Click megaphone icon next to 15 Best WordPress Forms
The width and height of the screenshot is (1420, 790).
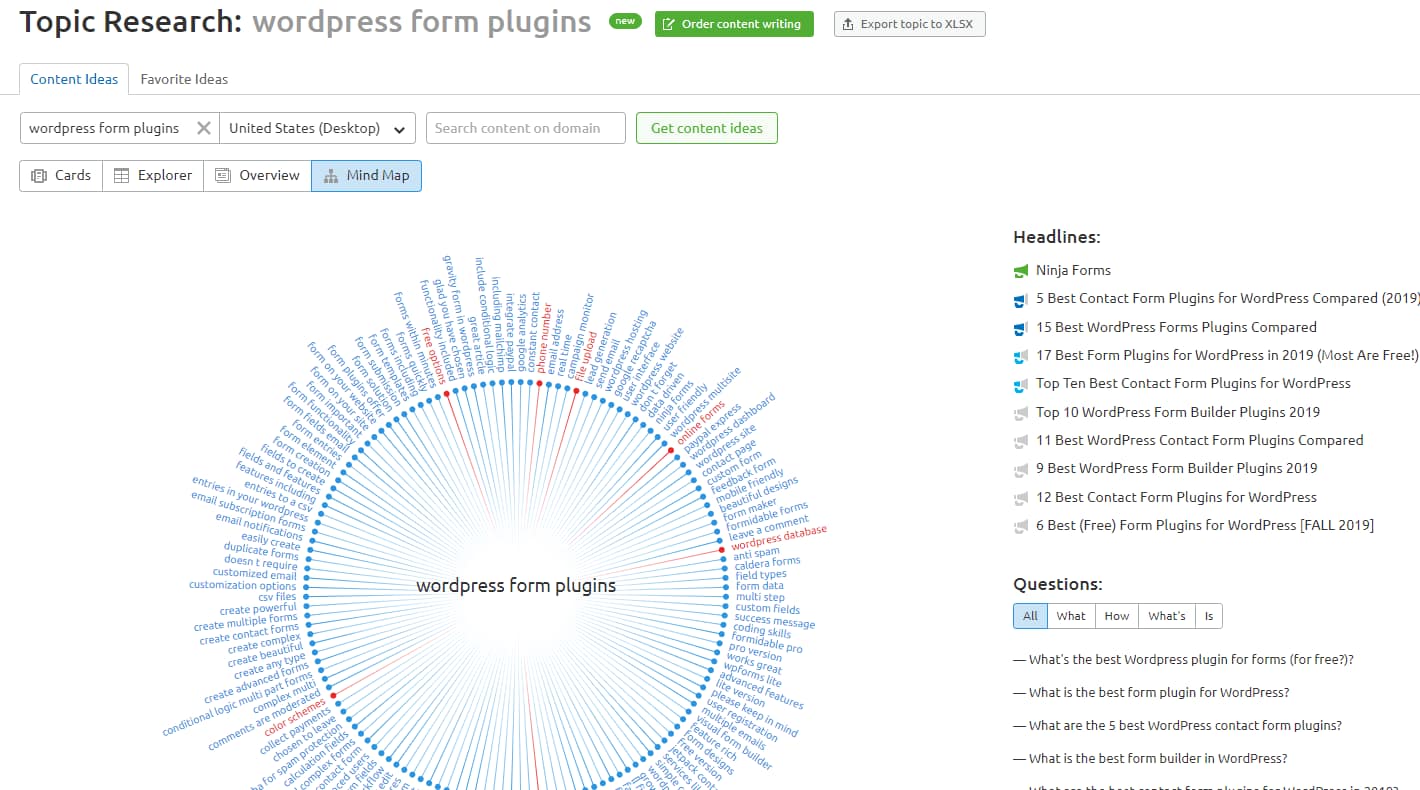pyautogui.click(x=1021, y=328)
